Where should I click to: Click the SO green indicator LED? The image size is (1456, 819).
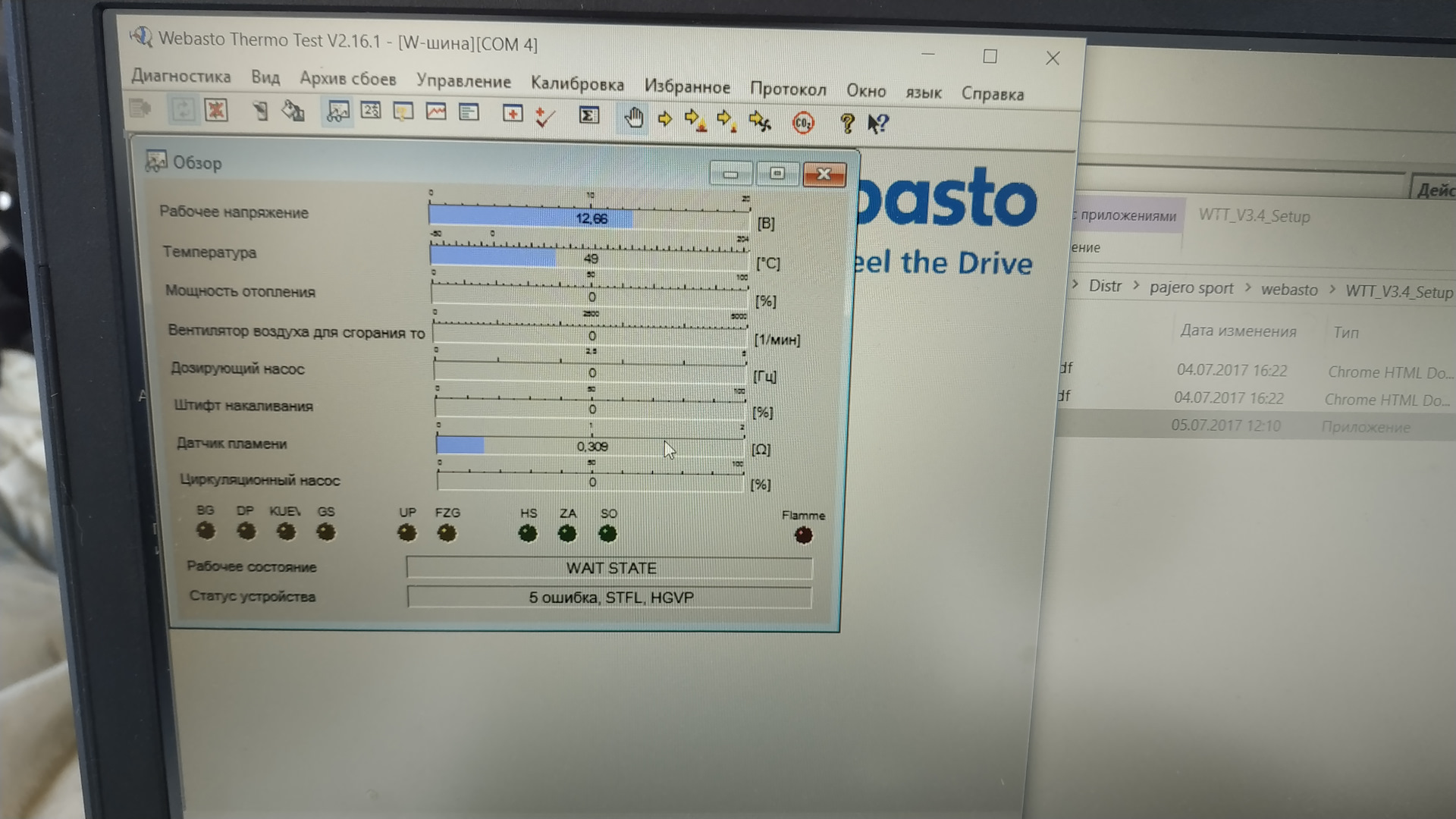click(607, 534)
